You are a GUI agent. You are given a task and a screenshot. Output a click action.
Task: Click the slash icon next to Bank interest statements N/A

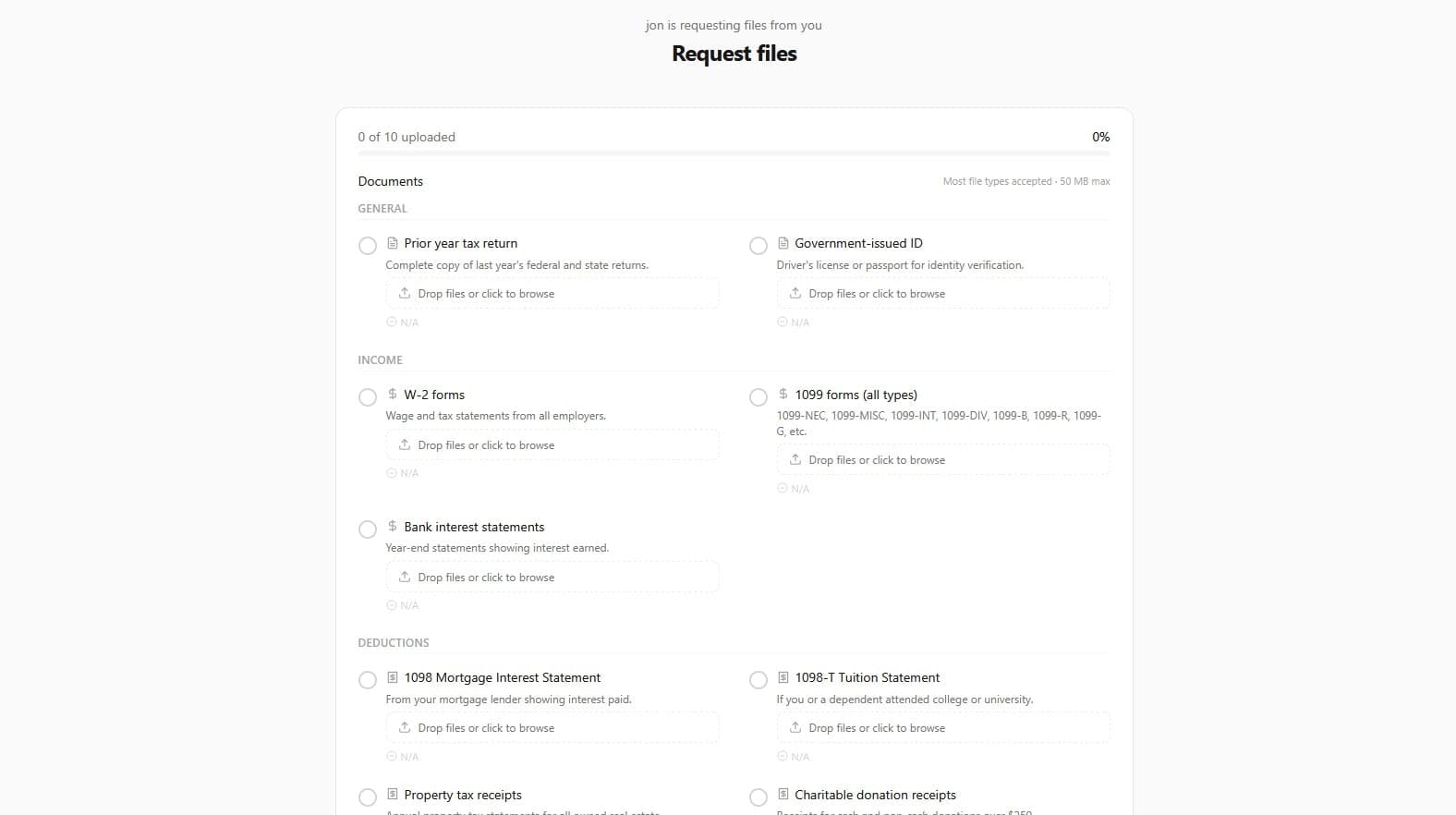tap(391, 605)
